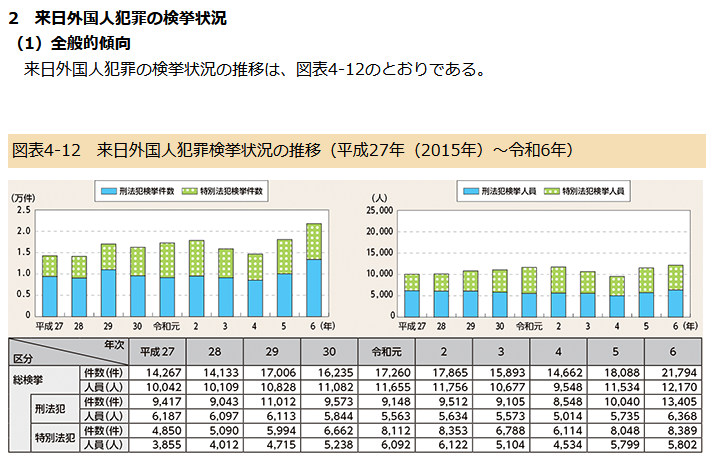Image resolution: width=706 pixels, height=459 pixels.
Task: Click the 20,000 axis value
Action: (380, 232)
